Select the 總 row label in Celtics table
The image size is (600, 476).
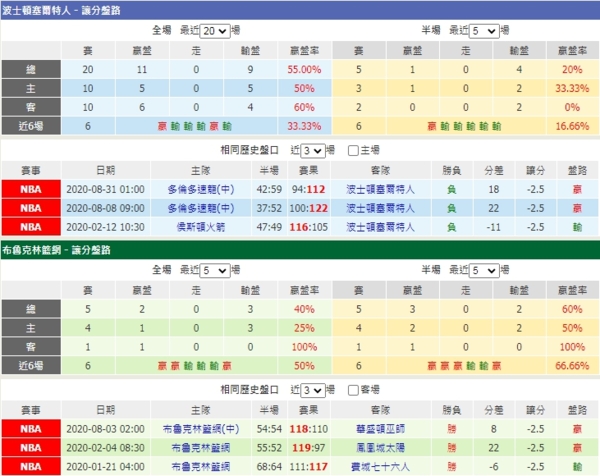click(31, 70)
